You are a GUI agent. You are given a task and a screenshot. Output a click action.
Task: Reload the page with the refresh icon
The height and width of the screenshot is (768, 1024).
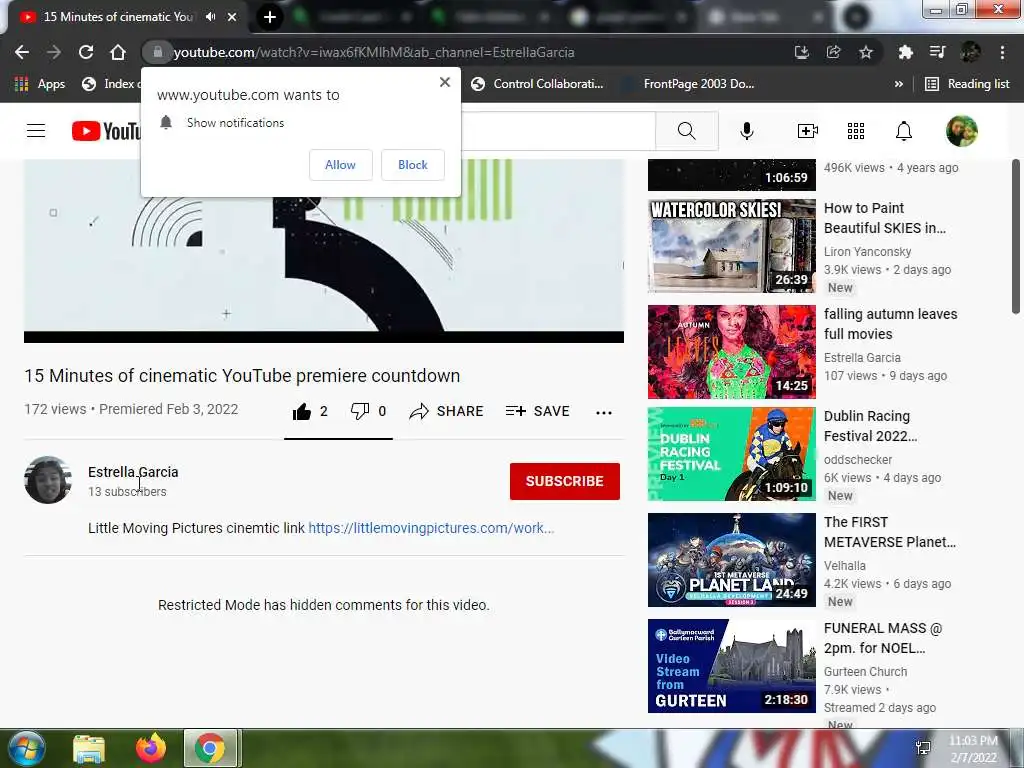click(x=86, y=52)
